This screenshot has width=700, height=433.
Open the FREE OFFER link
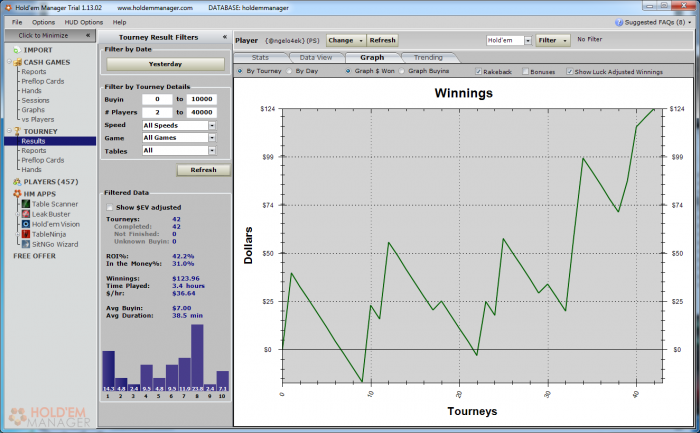(34, 256)
